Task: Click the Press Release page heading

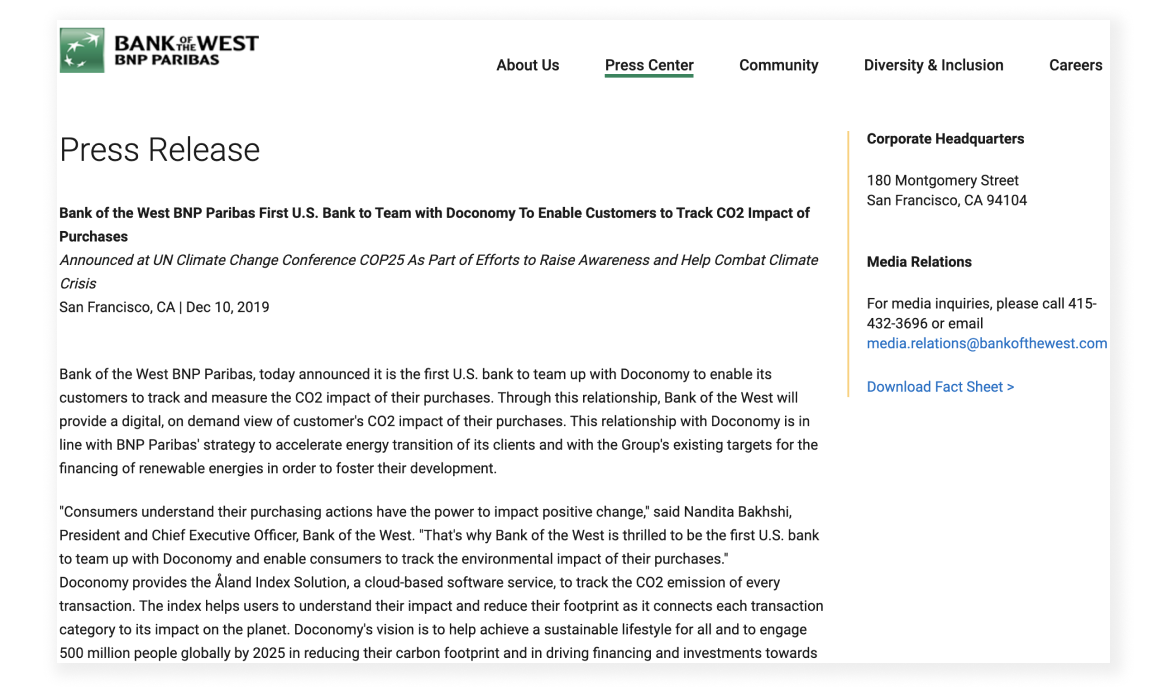Action: tap(159, 150)
